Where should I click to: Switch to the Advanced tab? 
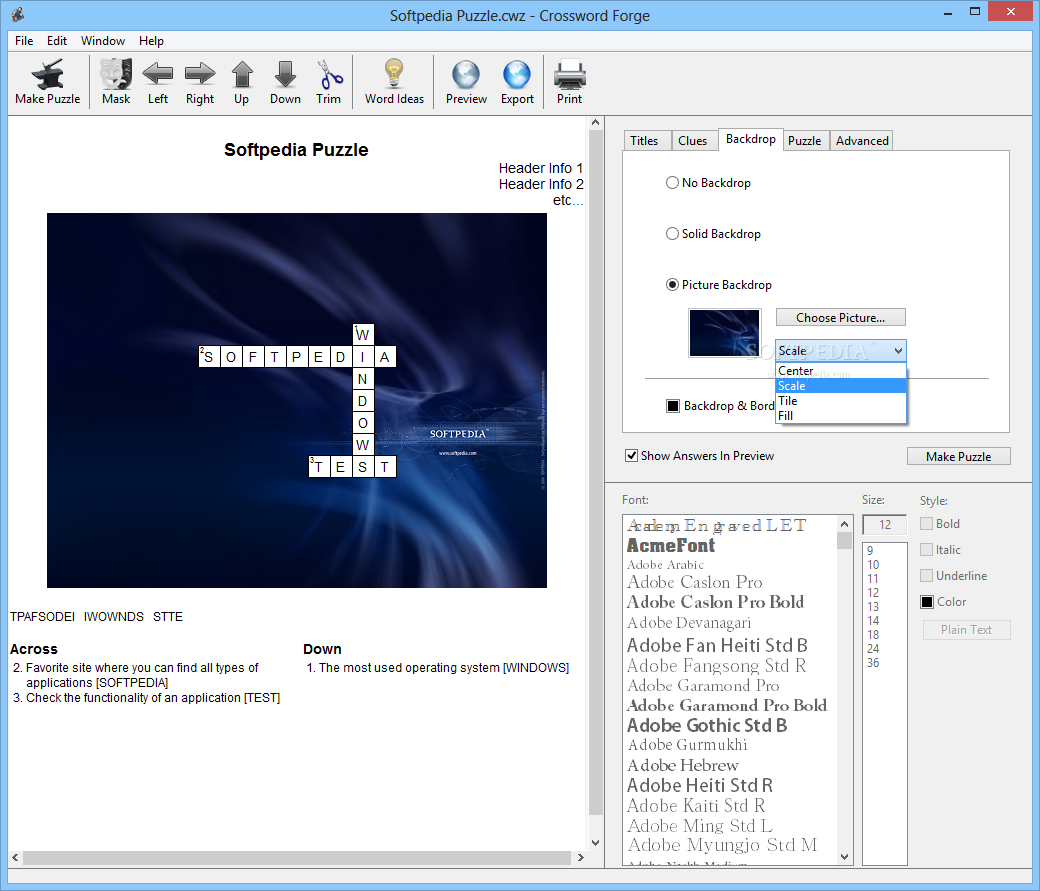tap(862, 141)
